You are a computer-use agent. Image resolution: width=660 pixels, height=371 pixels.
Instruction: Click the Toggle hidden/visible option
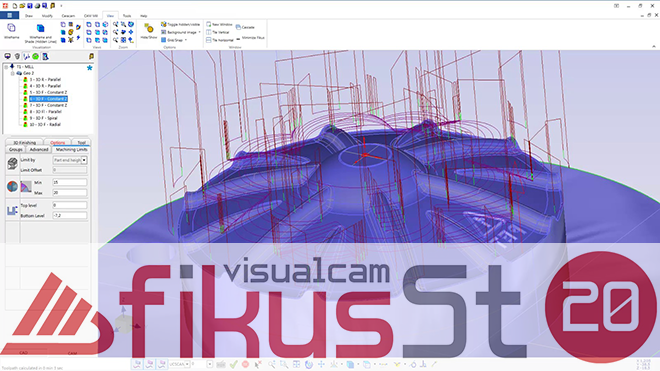(x=181, y=24)
